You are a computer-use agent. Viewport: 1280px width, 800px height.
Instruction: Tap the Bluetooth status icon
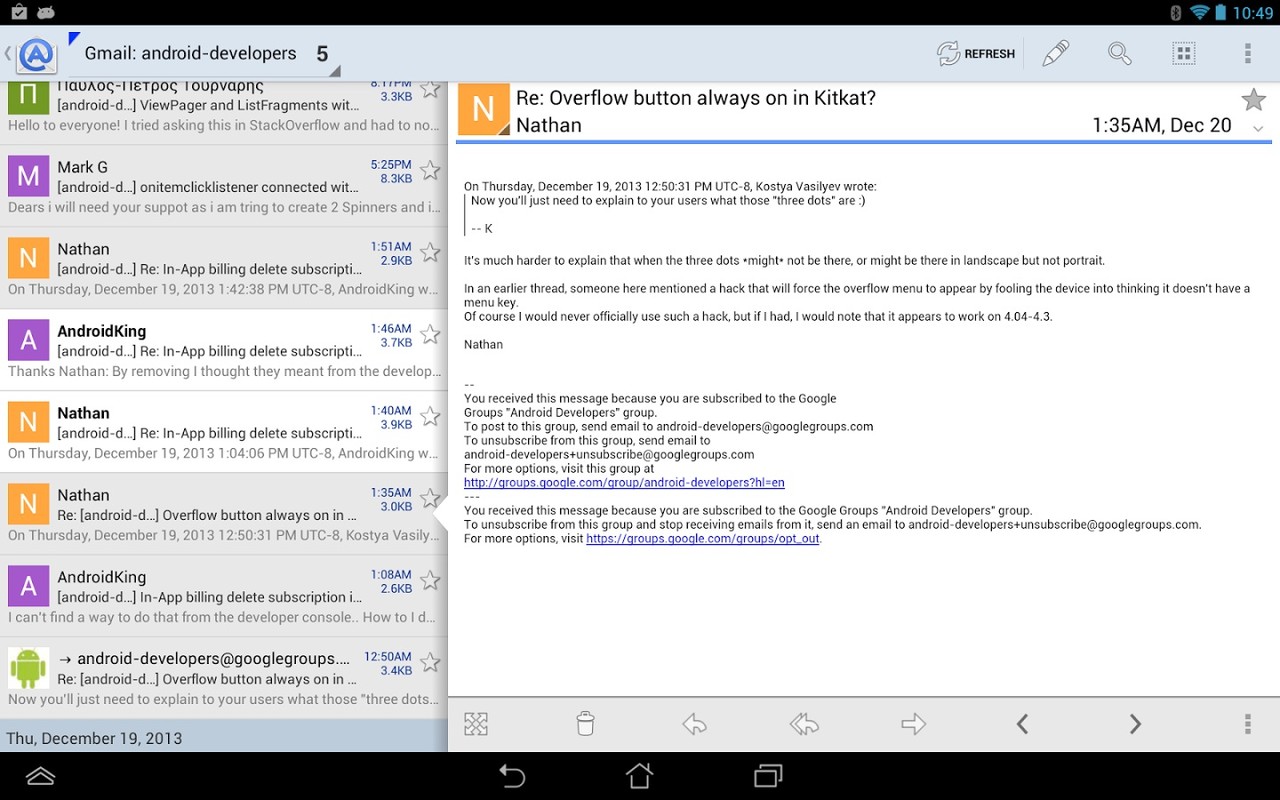pos(1175,12)
